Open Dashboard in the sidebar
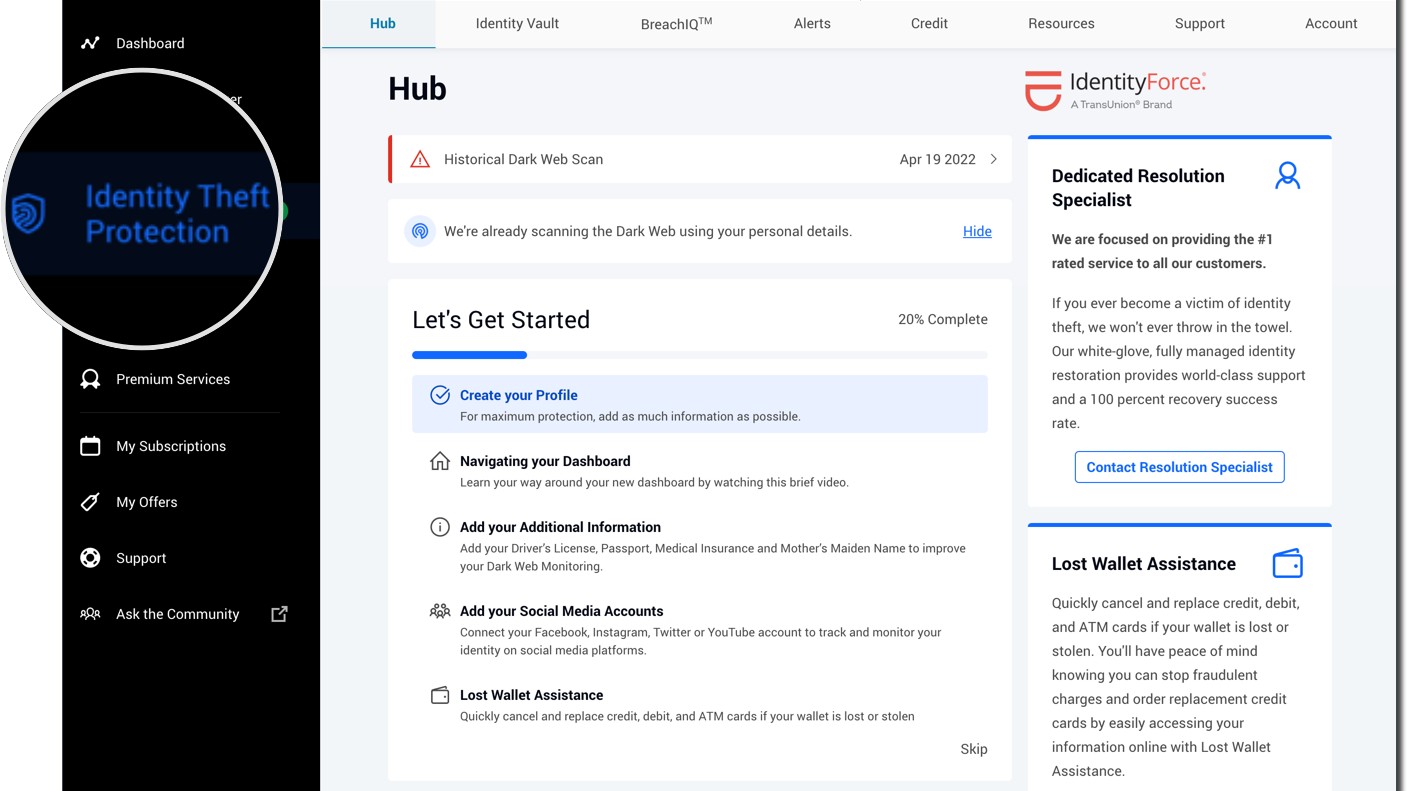Viewport: 1407px width, 791px height. point(150,43)
